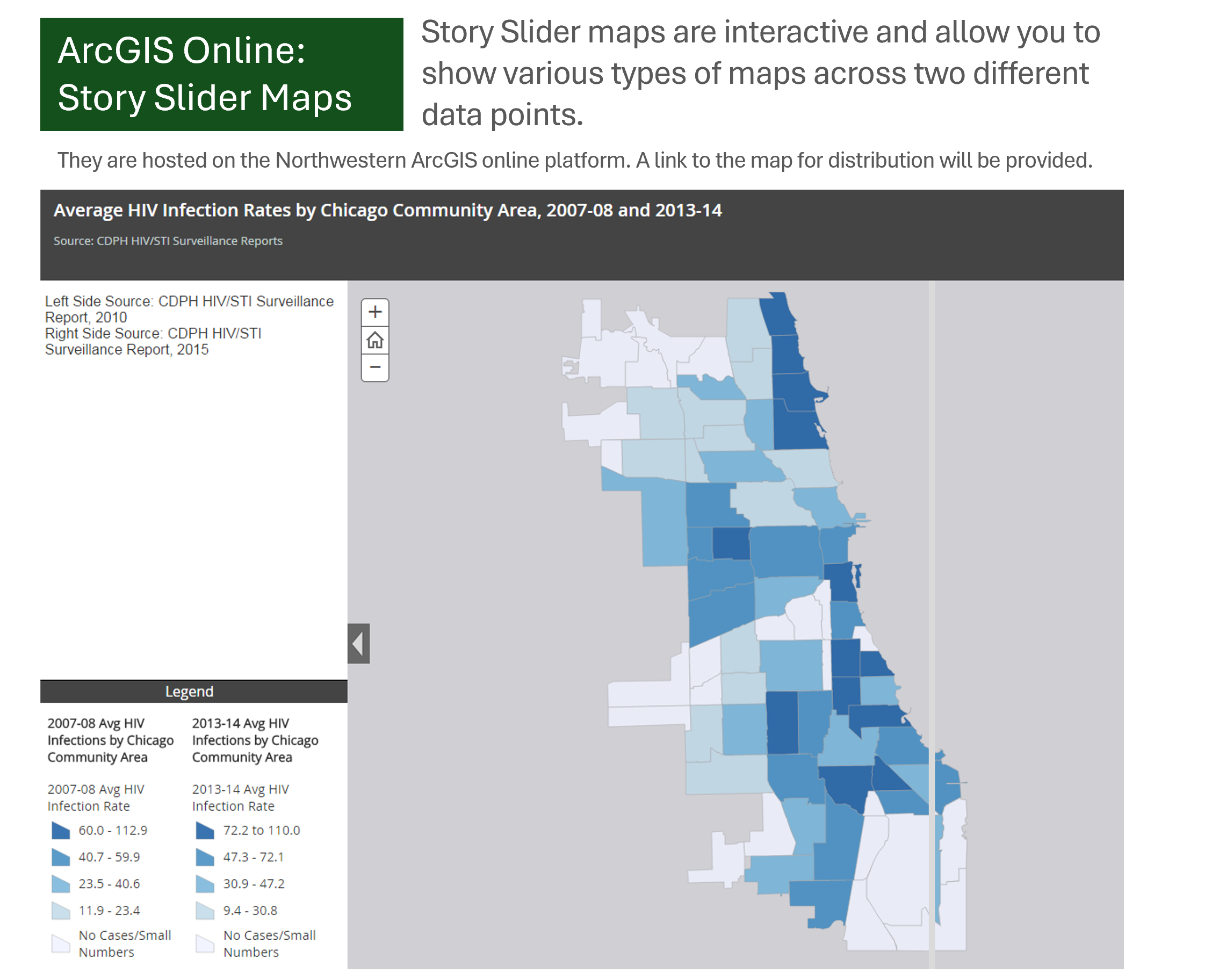Zoom in on the map with plus button

[375, 313]
